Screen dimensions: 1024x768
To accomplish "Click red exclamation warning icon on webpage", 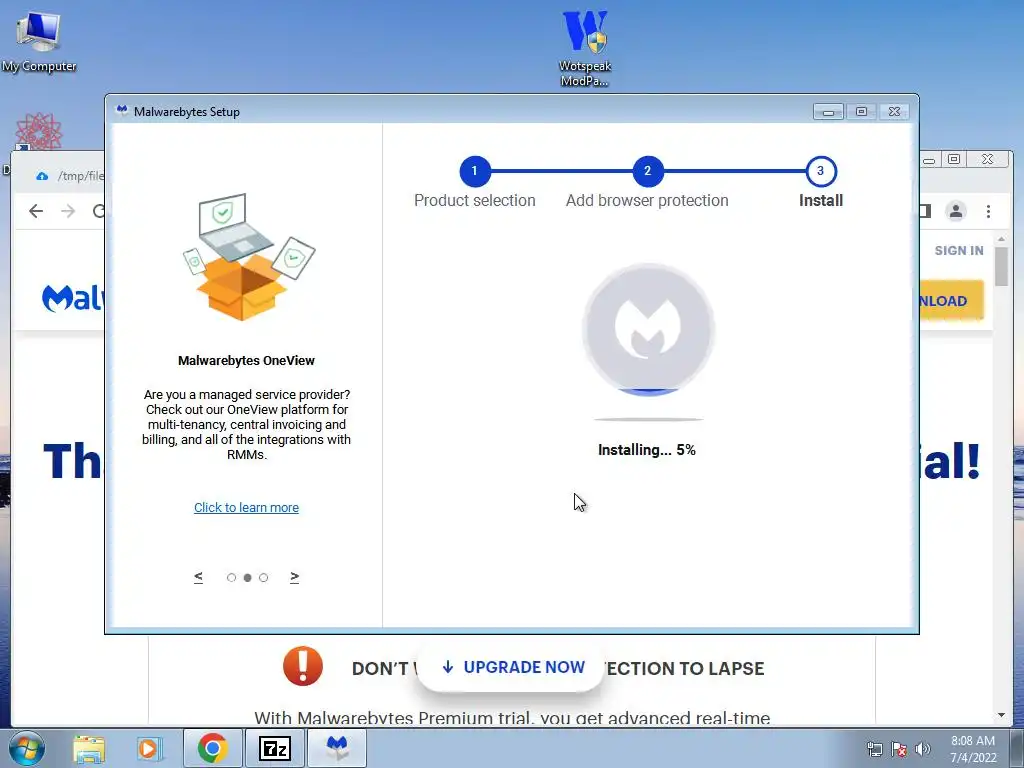I will pyautogui.click(x=302, y=665).
